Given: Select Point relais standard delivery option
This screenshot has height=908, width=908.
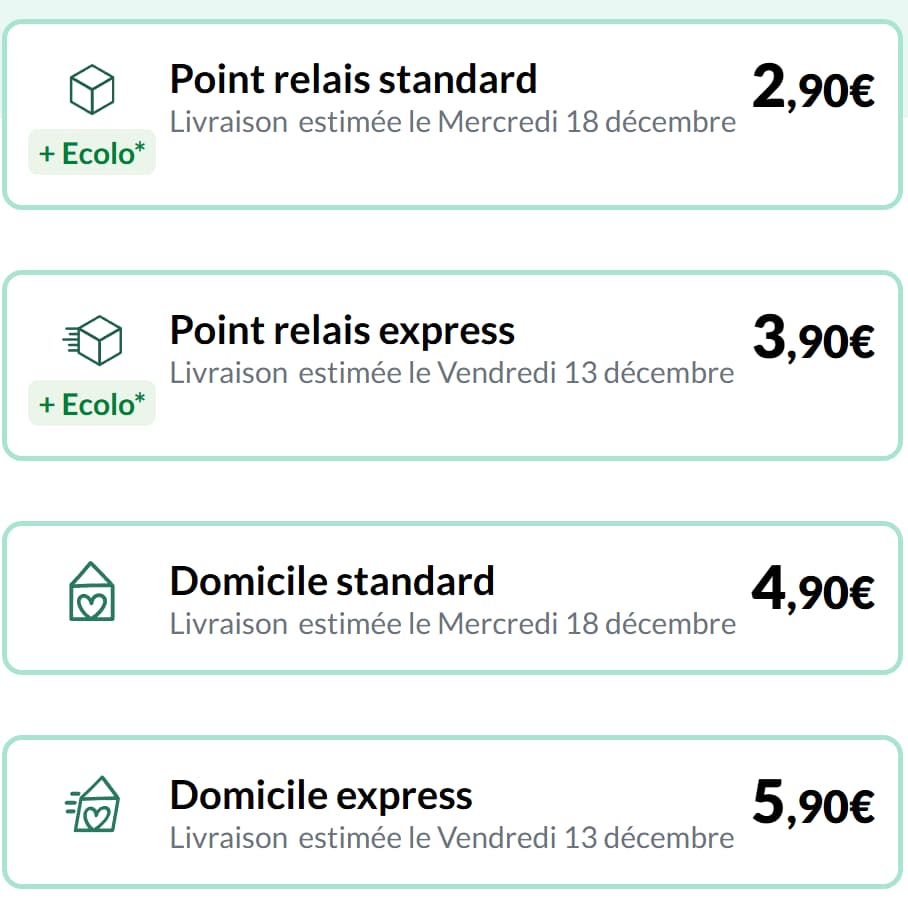Looking at the screenshot, I should [452, 115].
